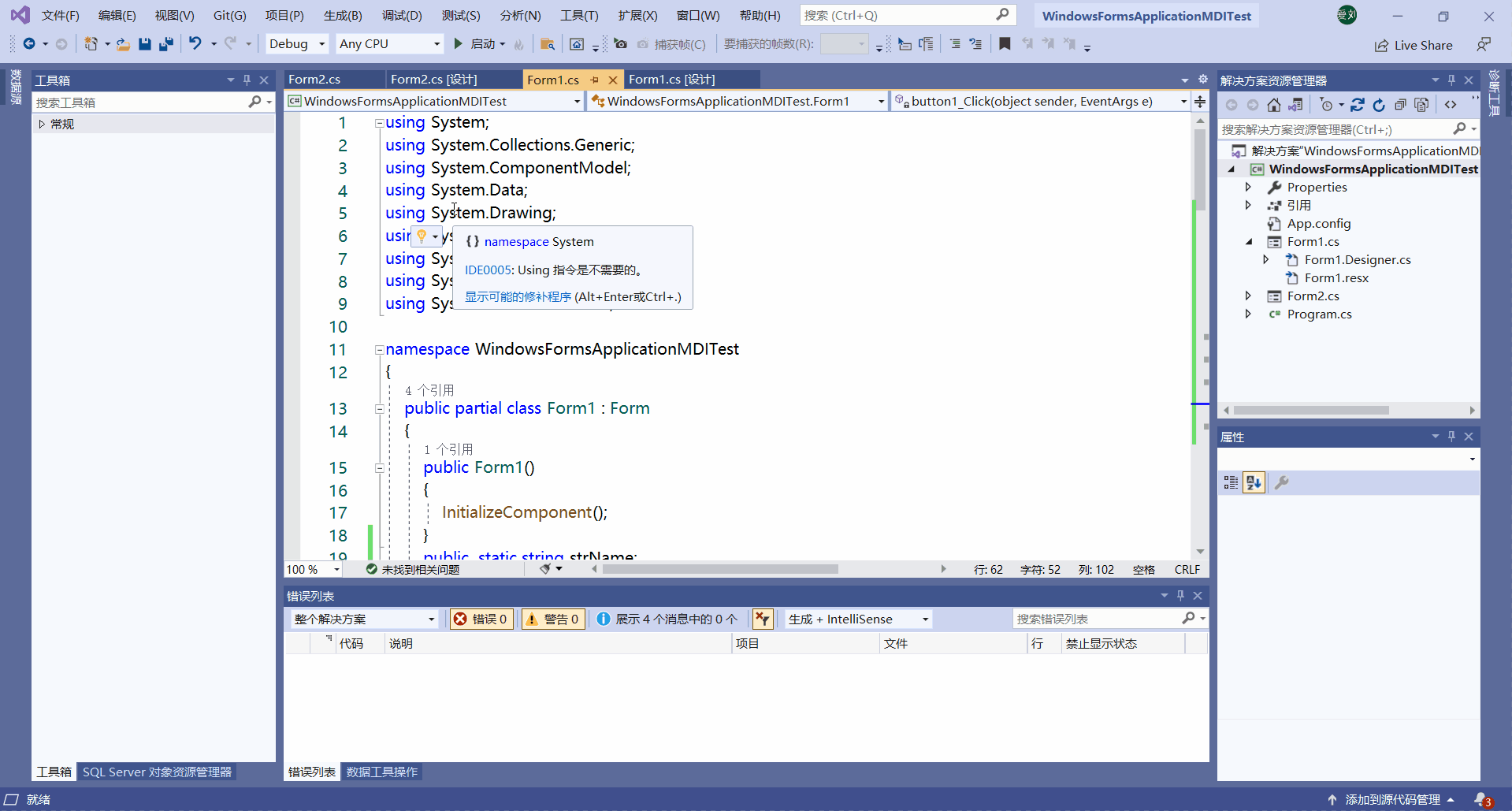Click the find in files folder icon
The width and height of the screenshot is (1512, 811).
point(548,44)
